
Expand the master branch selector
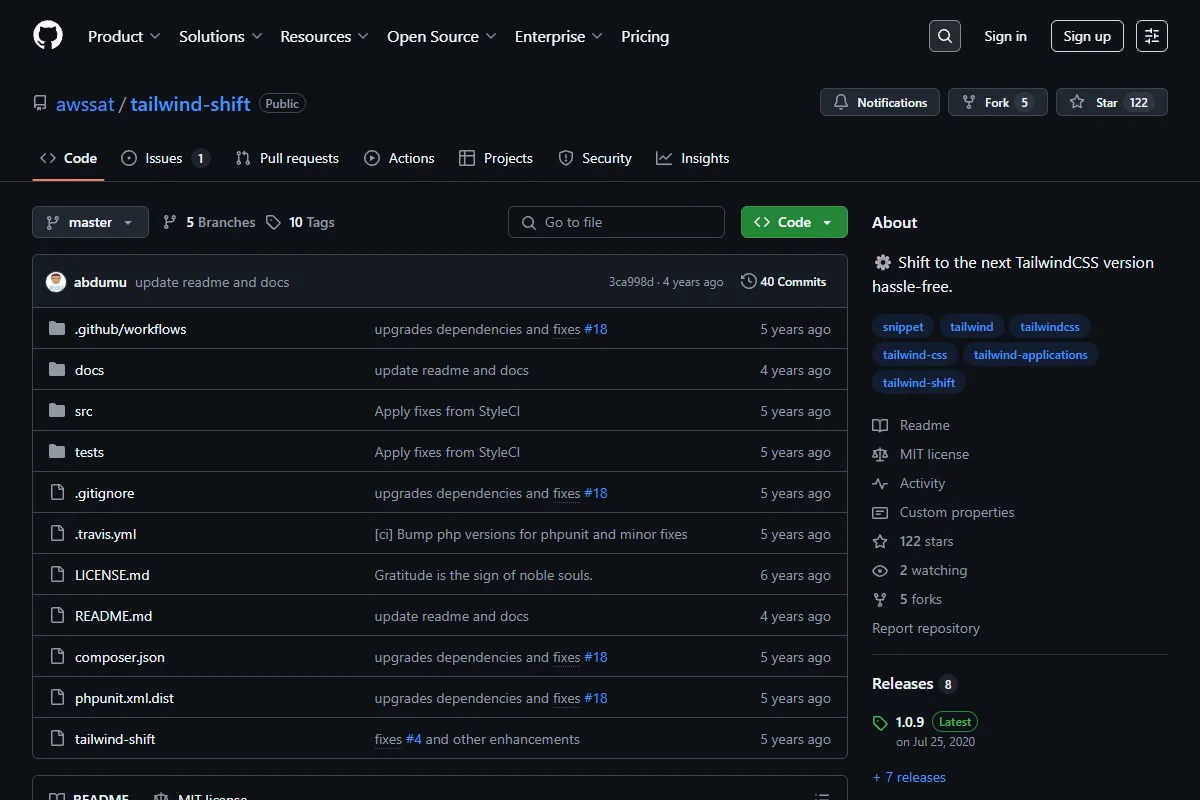click(90, 222)
